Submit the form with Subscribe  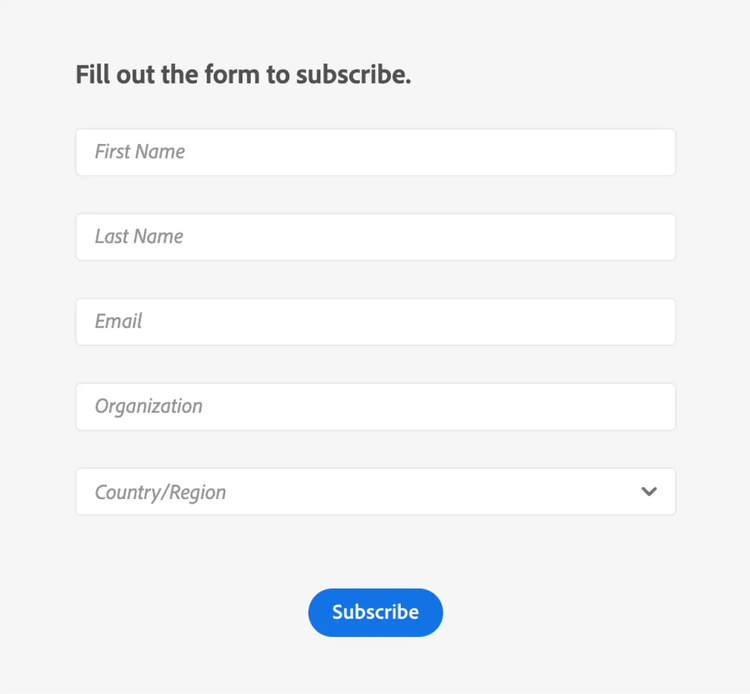[375, 612]
